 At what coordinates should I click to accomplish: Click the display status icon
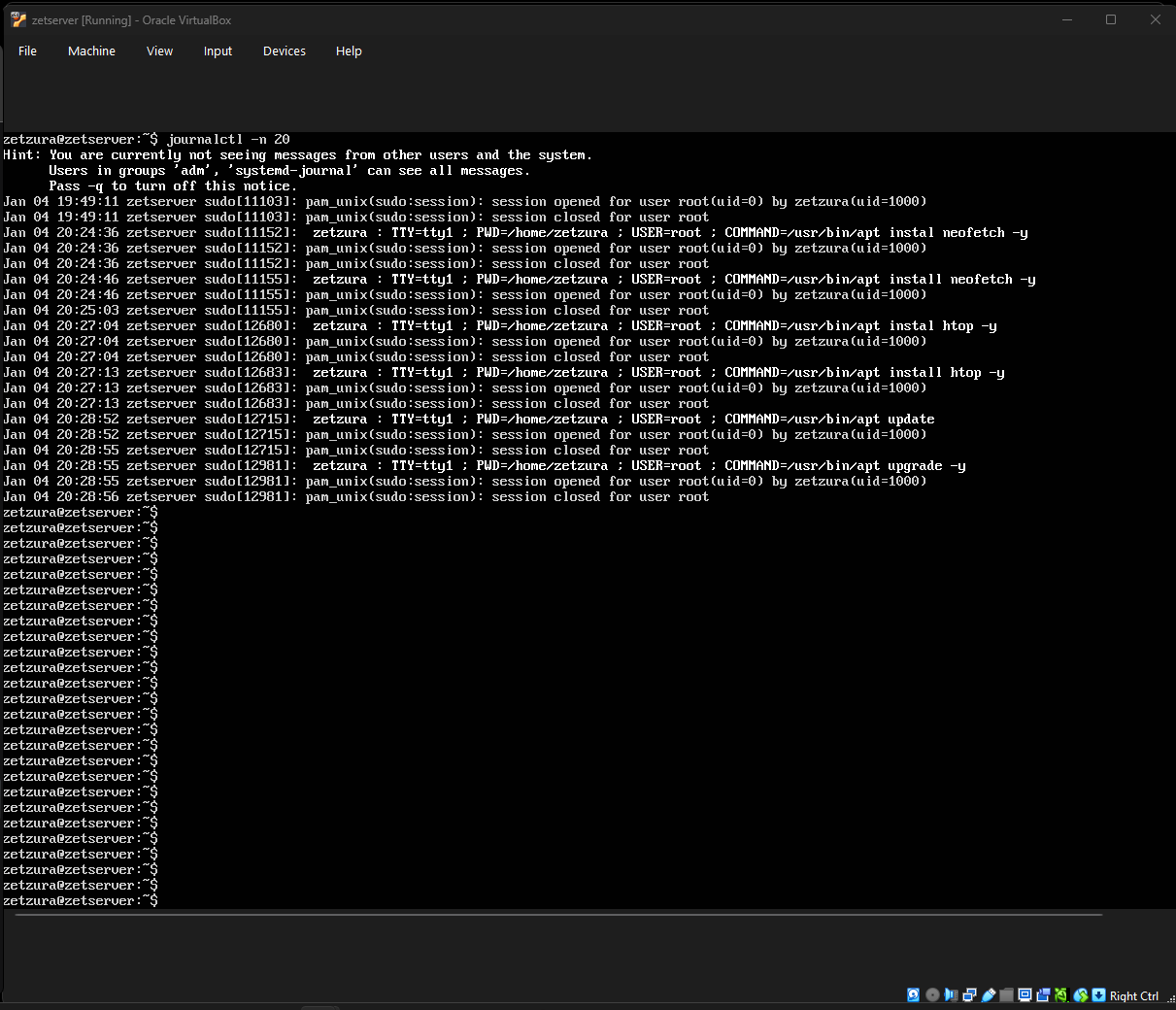point(1025,994)
